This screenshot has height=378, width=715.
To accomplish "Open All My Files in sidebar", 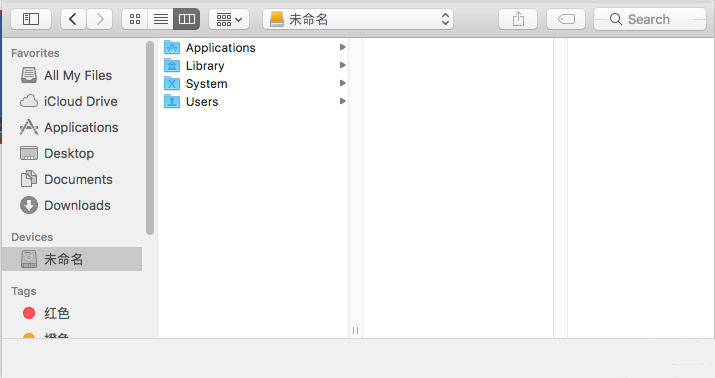I will [78, 75].
